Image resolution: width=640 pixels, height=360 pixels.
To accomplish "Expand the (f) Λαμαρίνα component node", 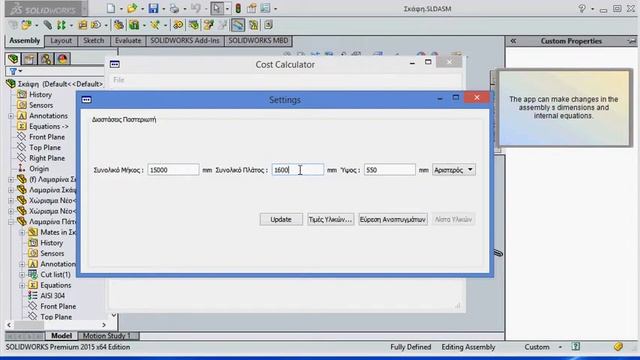I will (11, 180).
